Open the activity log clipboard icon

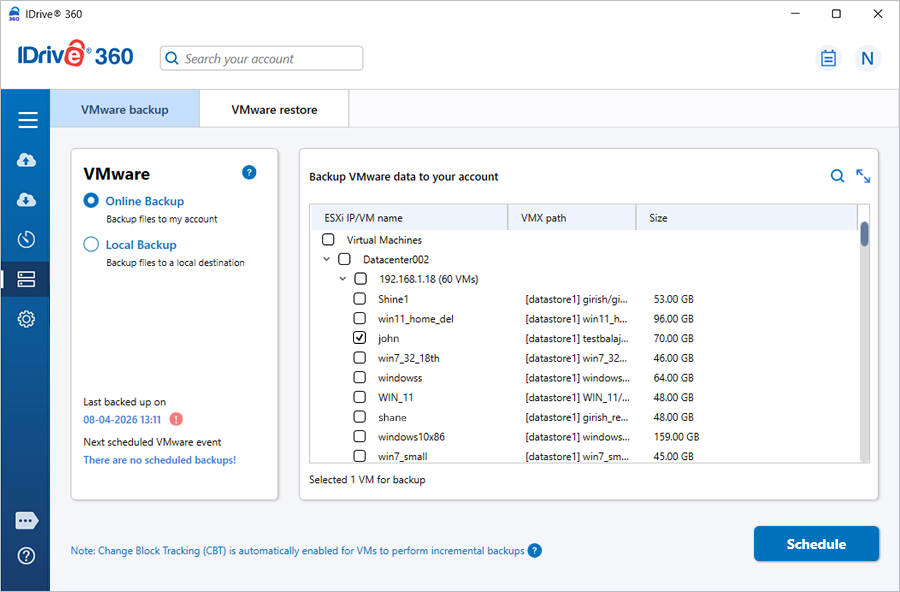coord(828,59)
